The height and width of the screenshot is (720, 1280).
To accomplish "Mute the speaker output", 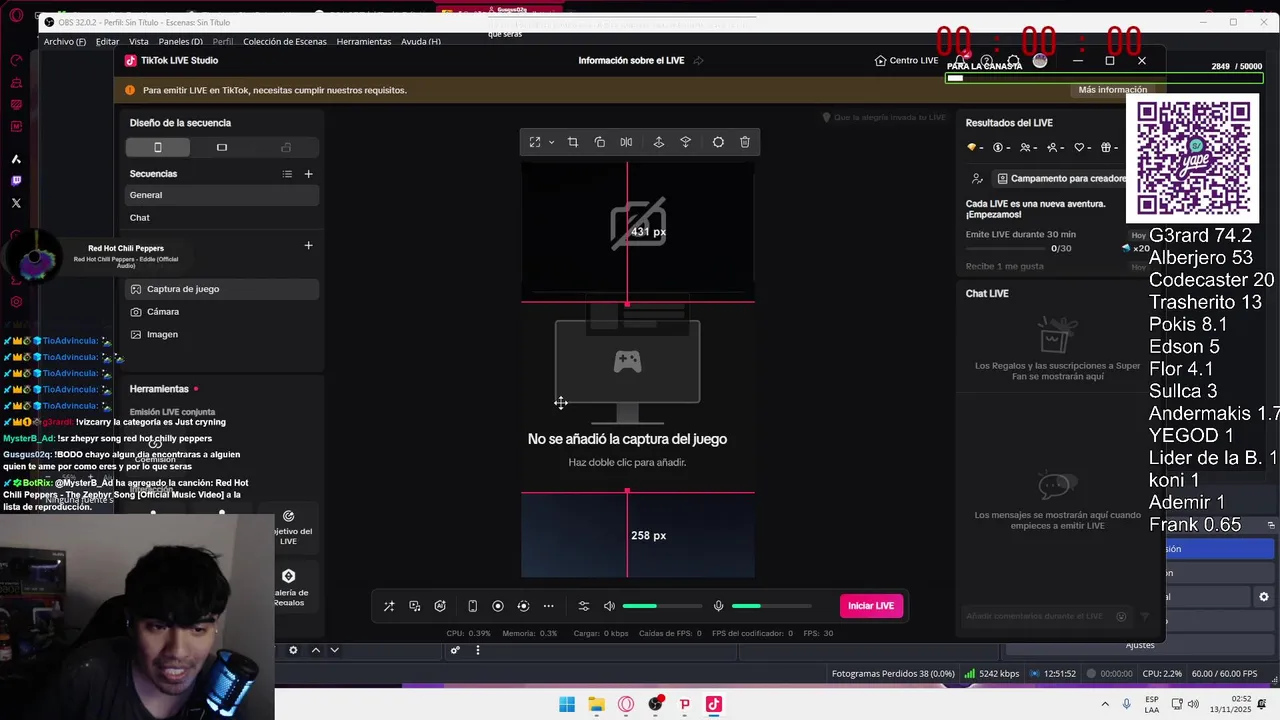I will click(609, 606).
